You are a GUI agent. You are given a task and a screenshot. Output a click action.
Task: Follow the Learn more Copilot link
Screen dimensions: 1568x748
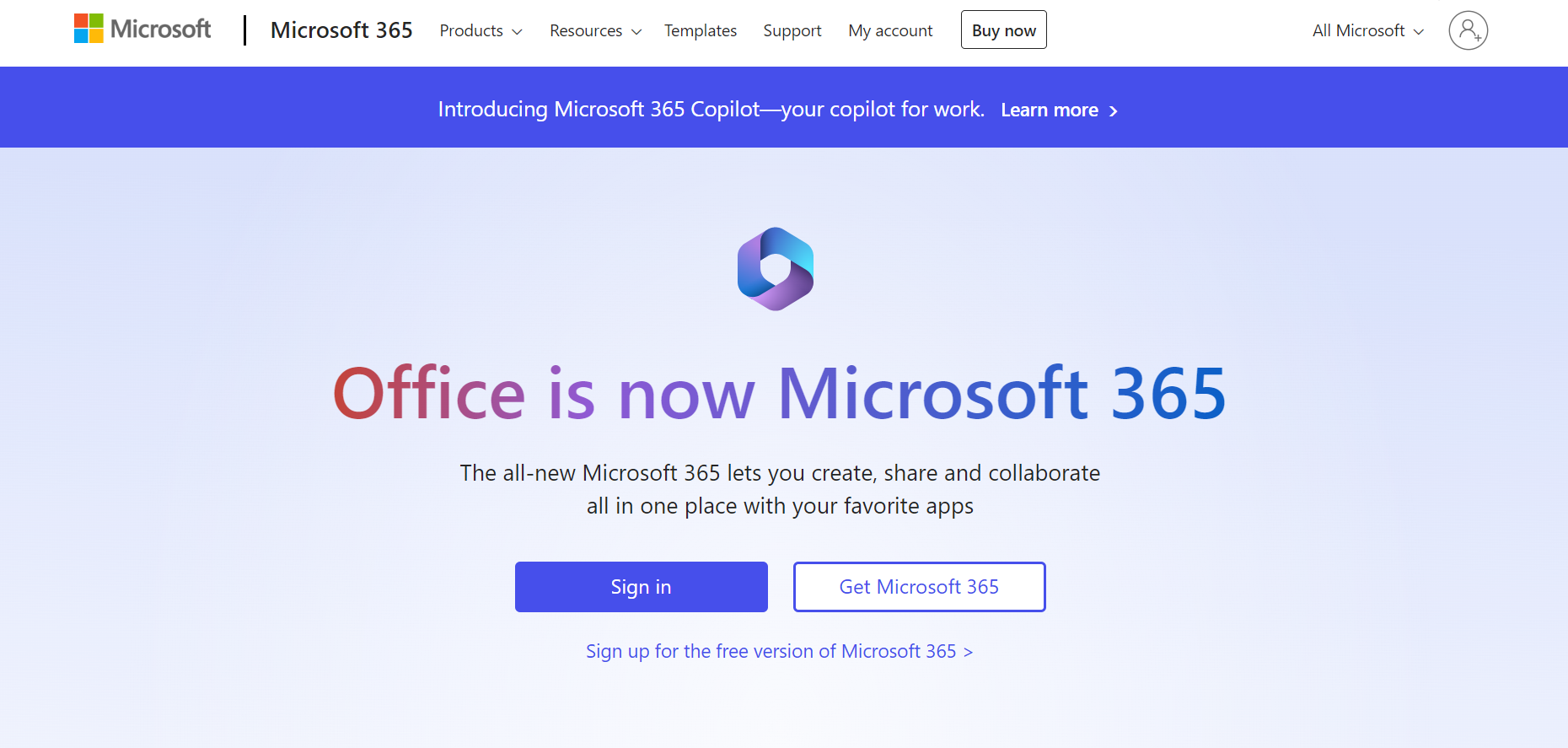[1059, 110]
